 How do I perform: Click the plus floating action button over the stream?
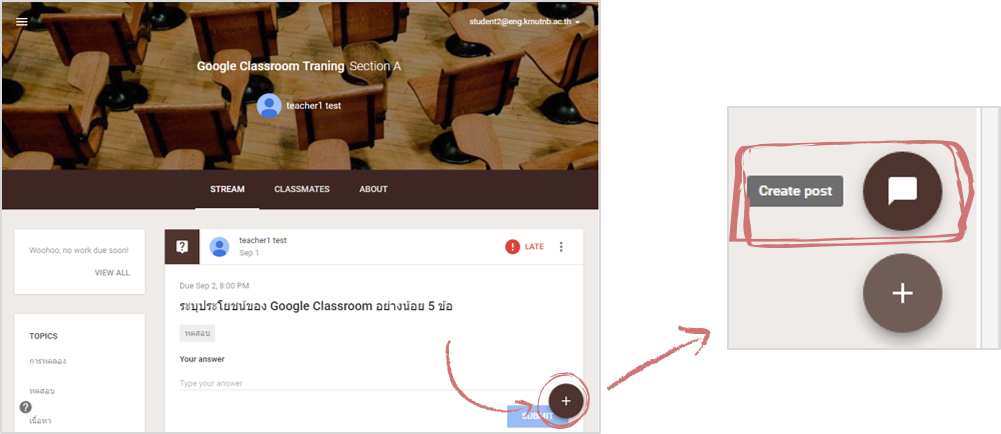click(566, 401)
